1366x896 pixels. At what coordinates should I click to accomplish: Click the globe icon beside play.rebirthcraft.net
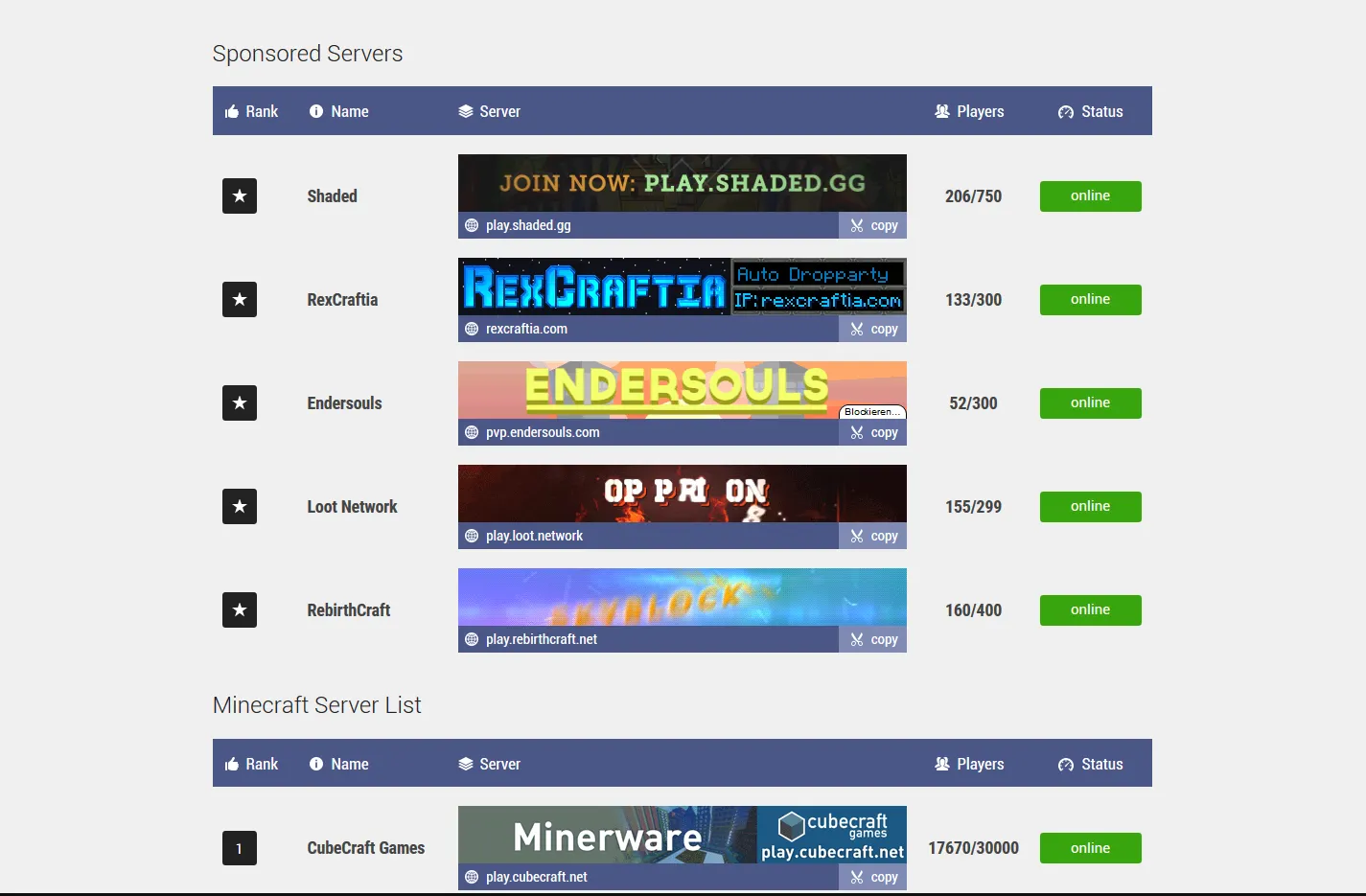tap(472, 640)
